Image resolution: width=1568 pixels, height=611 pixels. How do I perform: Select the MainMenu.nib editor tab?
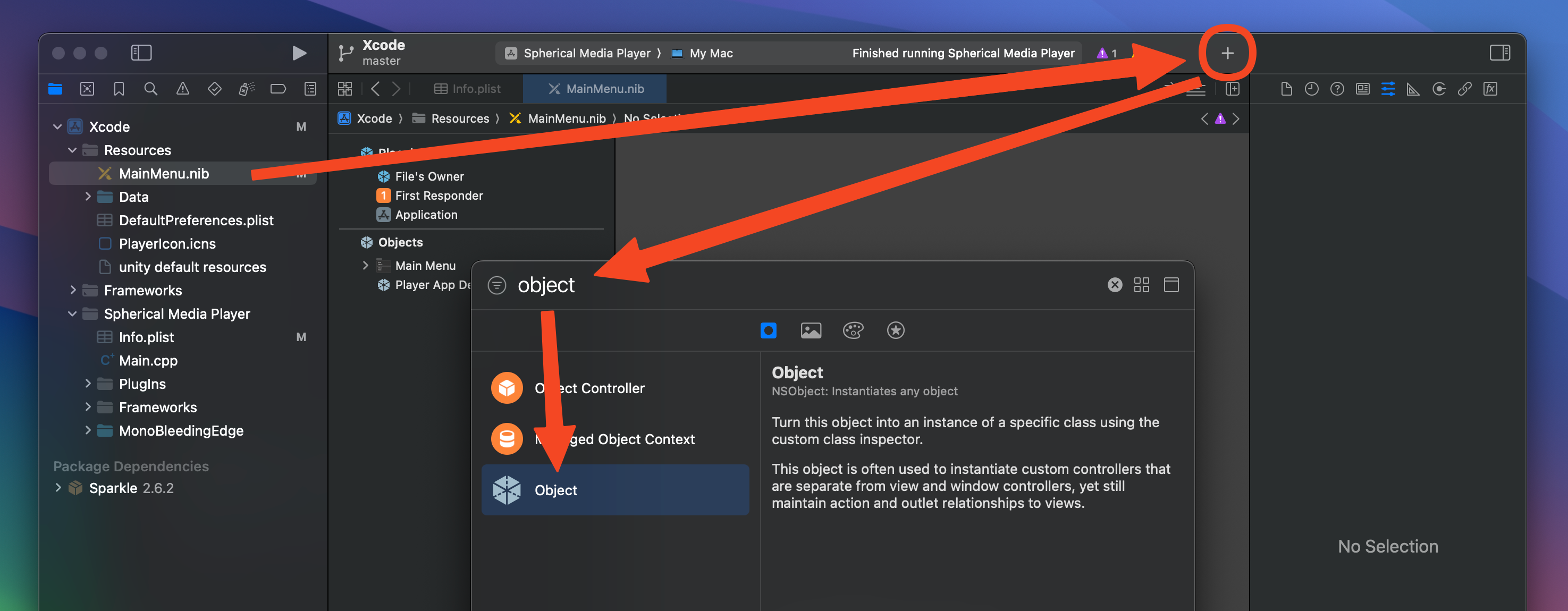coord(595,89)
